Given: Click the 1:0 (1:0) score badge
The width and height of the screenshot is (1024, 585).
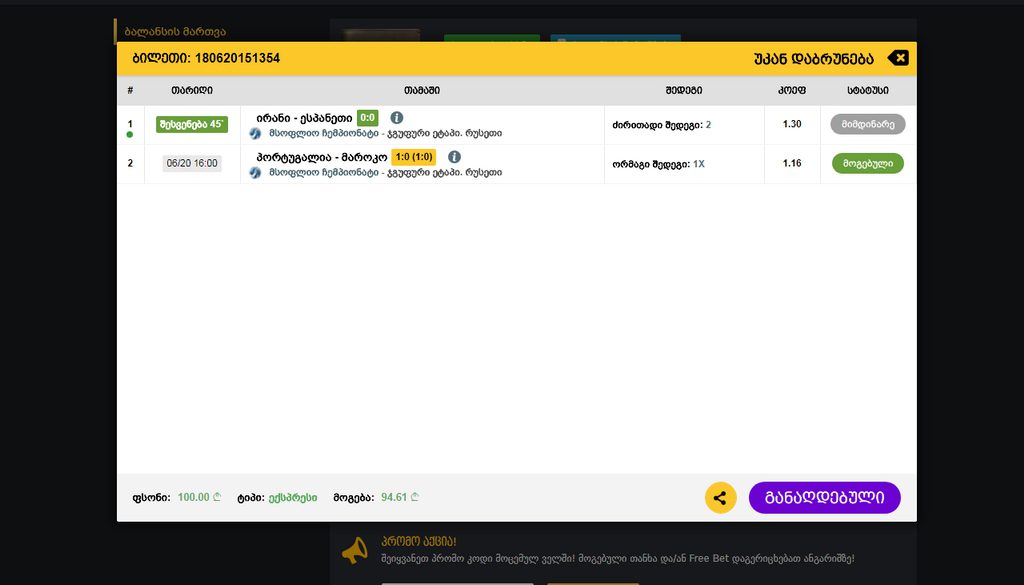Looking at the screenshot, I should pos(413,157).
